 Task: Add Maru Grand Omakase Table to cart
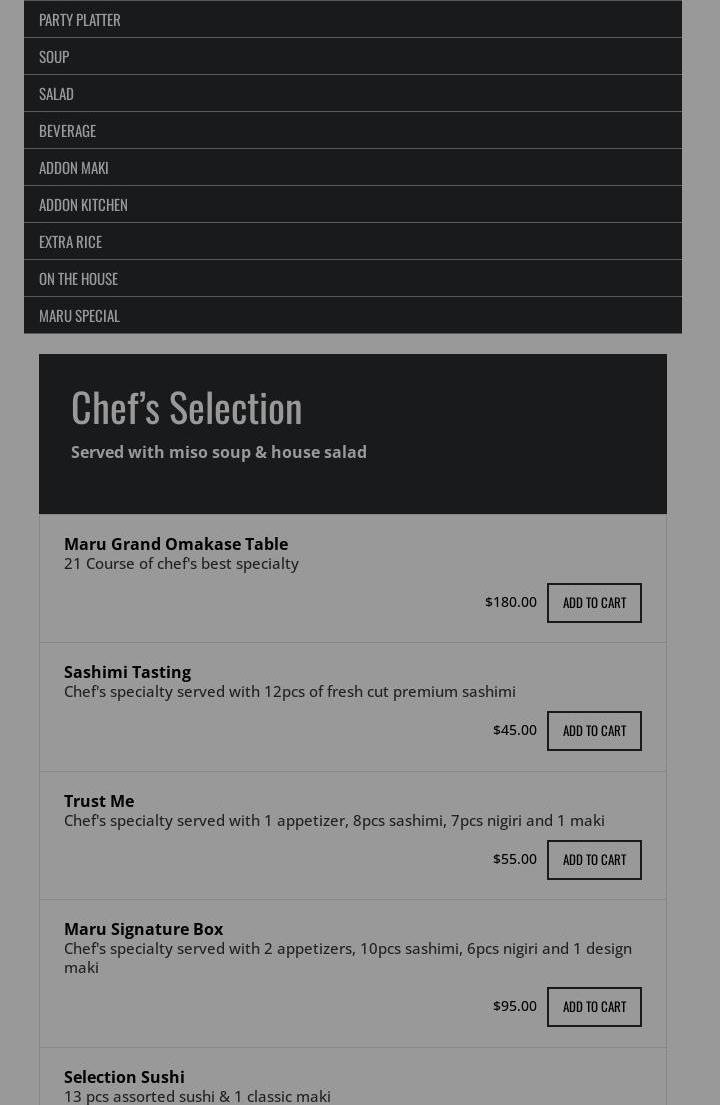click(x=594, y=603)
